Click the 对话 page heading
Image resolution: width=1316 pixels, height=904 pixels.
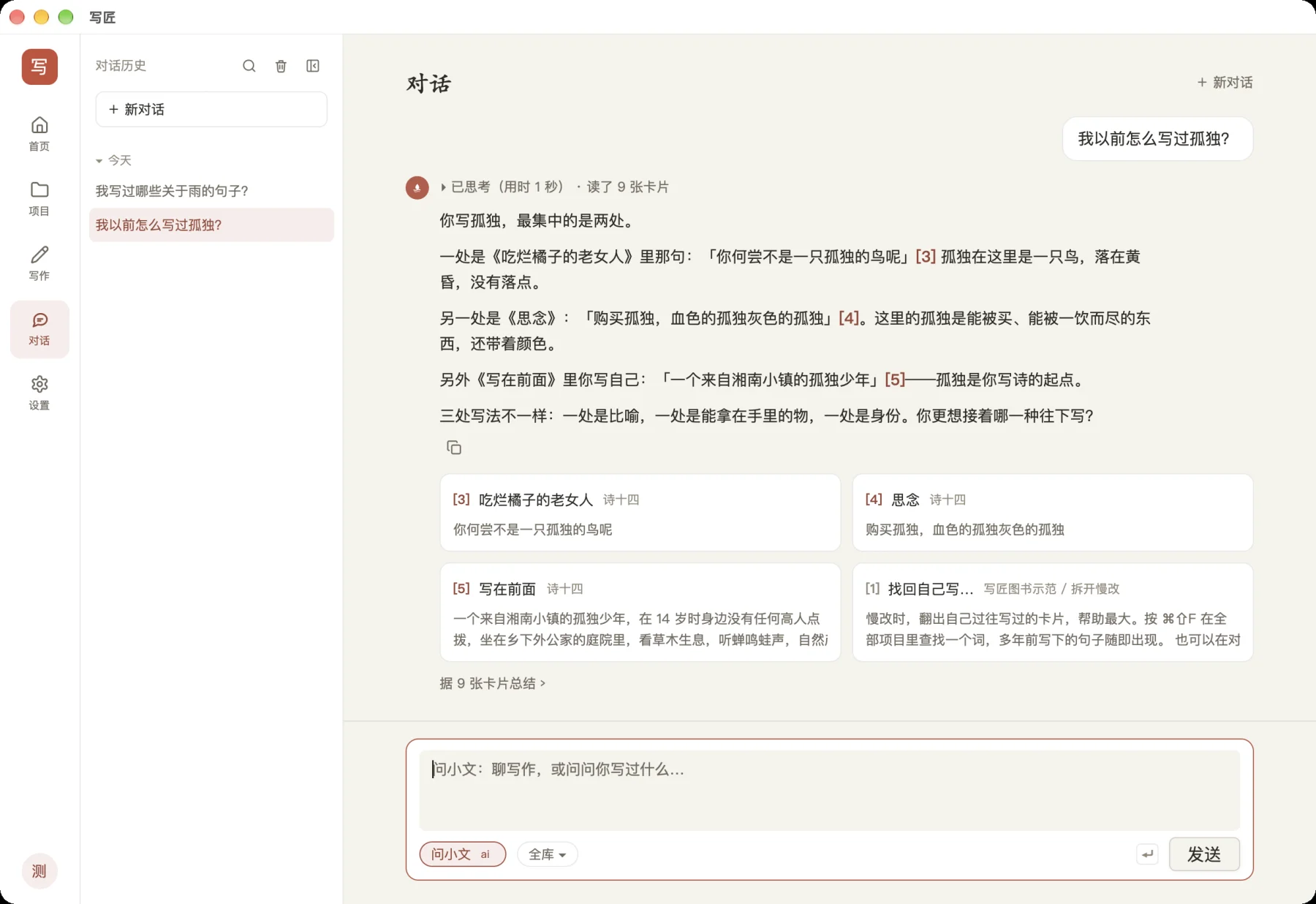pos(429,84)
